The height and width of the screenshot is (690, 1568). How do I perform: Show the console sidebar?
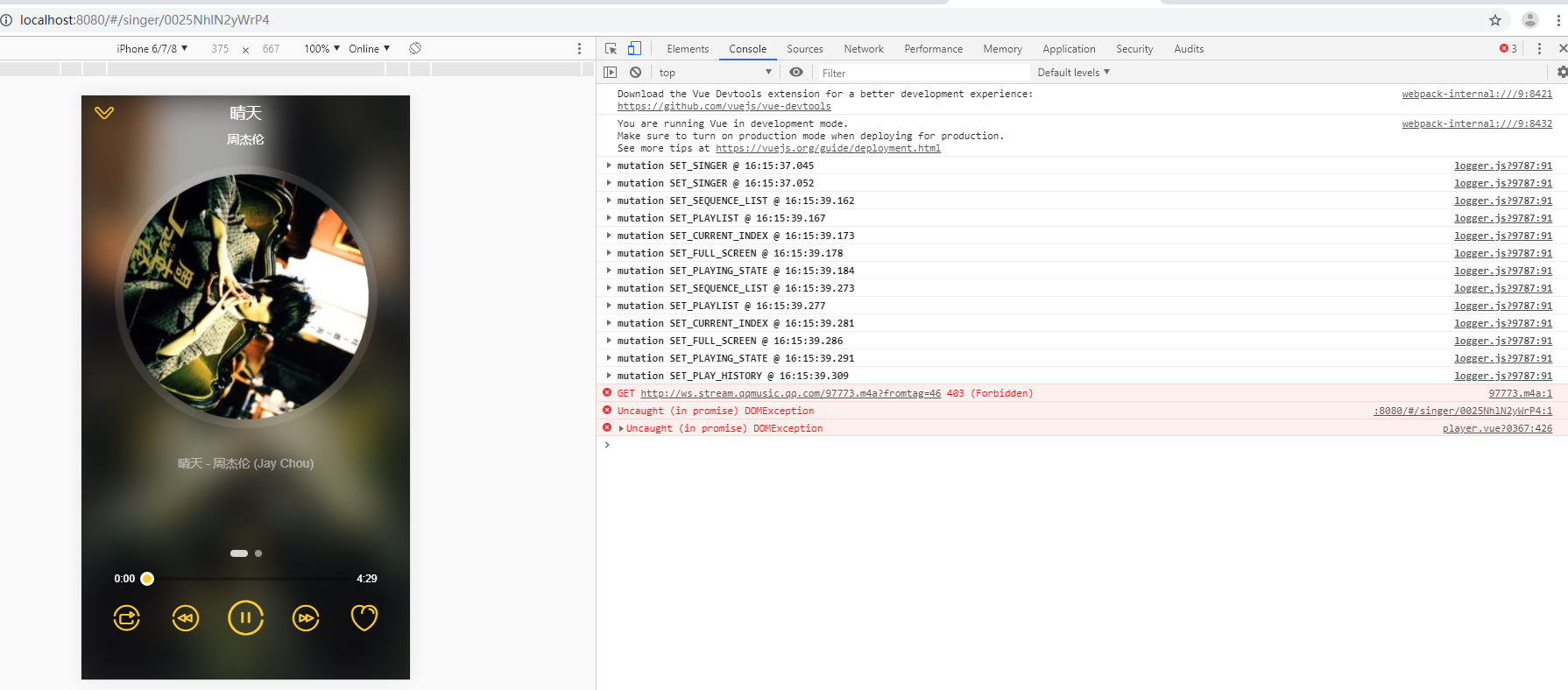[611, 73]
